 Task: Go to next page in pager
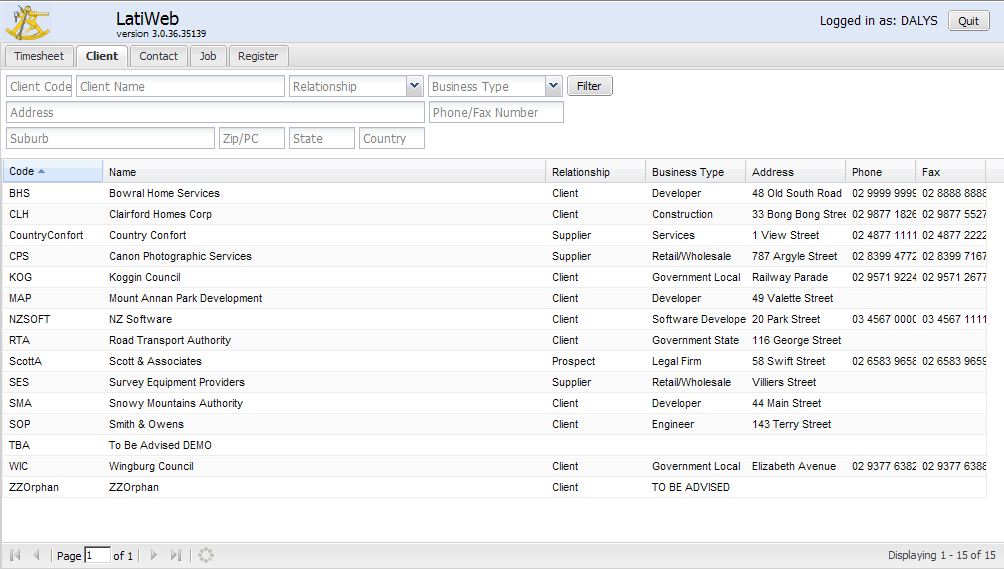pos(154,555)
